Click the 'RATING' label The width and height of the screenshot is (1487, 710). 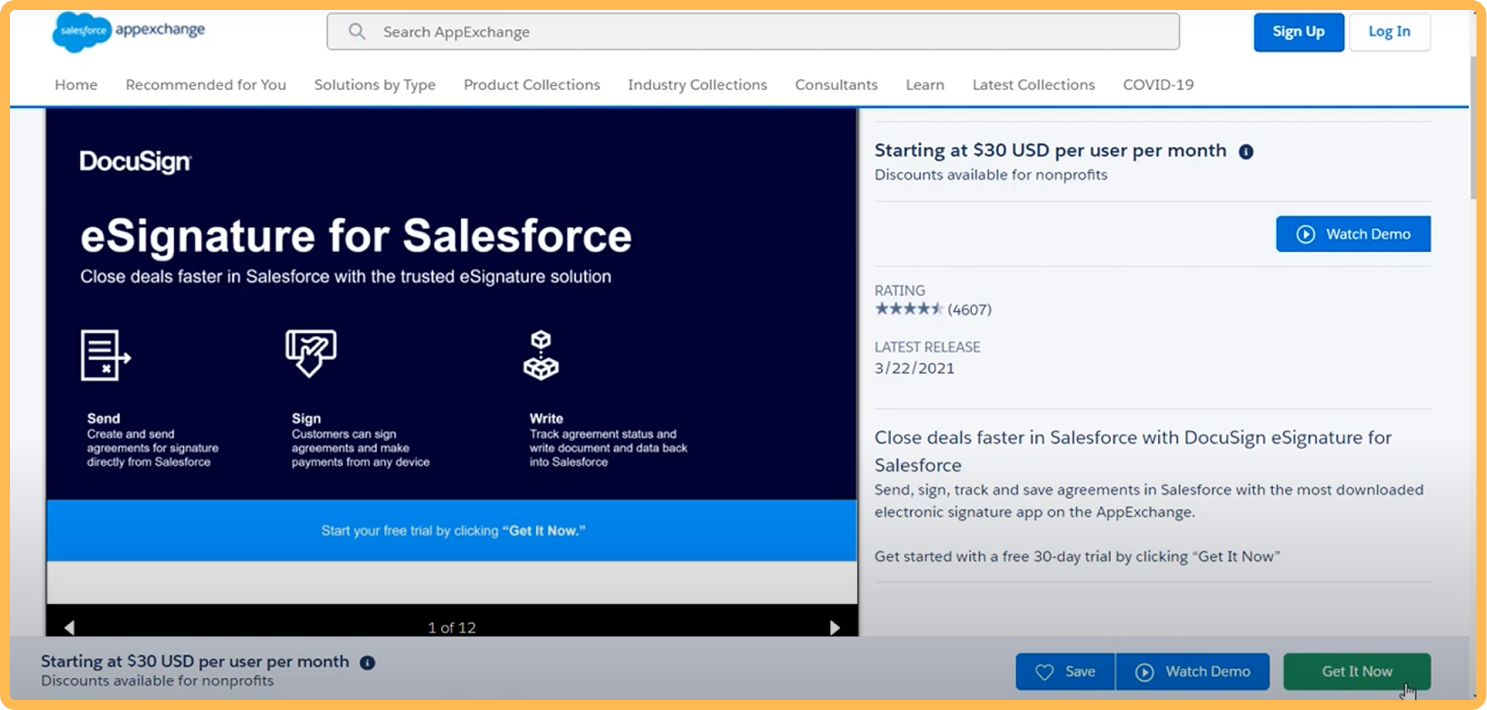[x=900, y=290]
